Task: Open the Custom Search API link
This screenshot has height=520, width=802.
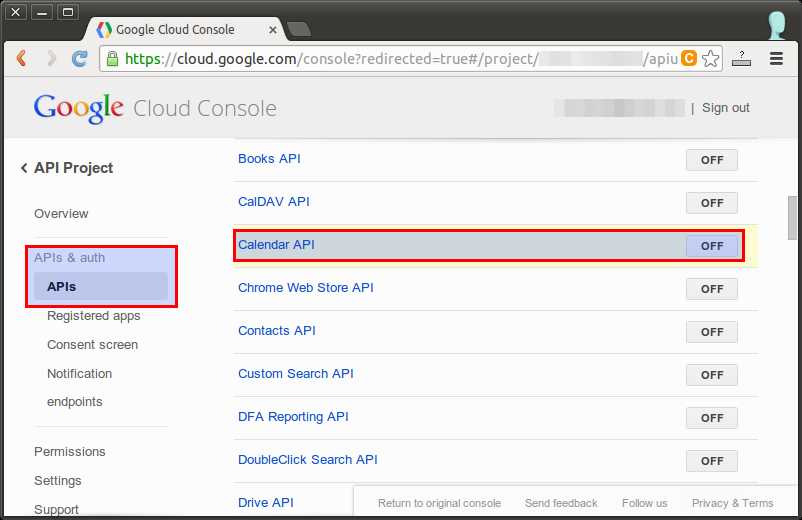Action: pos(296,373)
